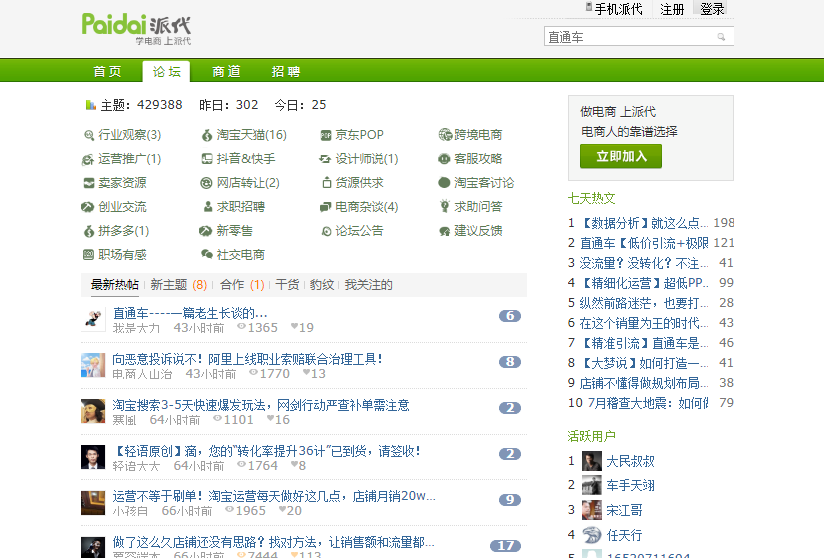
Task: Open the 注册 link in header
Action: (672, 9)
